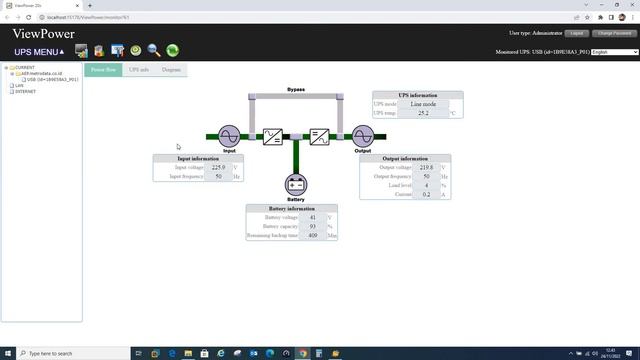640x360 pixels.
Task: Click the Battery voltage value 41
Action: pos(313,218)
